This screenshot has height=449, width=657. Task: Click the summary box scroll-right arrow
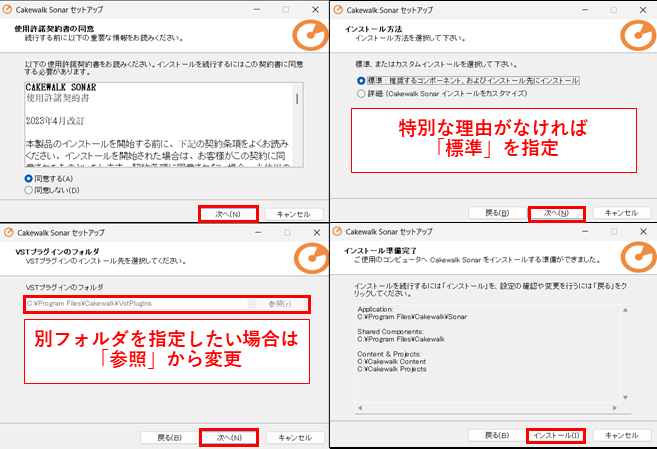pyautogui.click(x=615, y=408)
